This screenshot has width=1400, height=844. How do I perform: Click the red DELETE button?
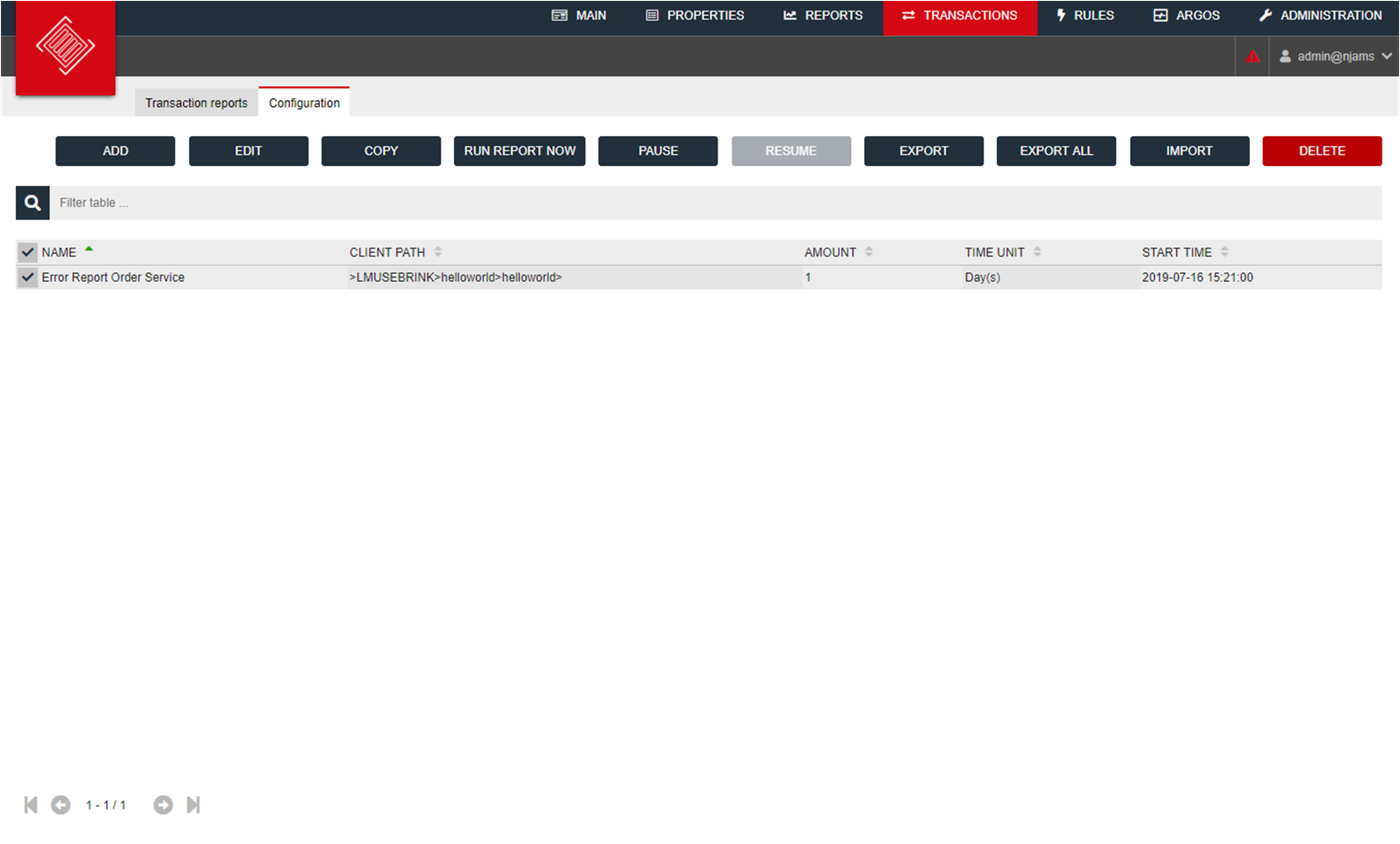pyautogui.click(x=1322, y=151)
